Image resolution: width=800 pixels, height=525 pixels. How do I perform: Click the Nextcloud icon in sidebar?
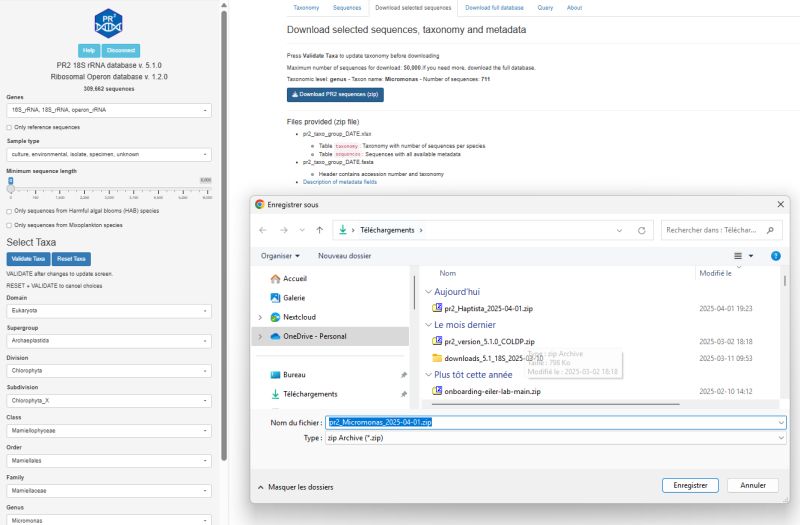[276, 317]
